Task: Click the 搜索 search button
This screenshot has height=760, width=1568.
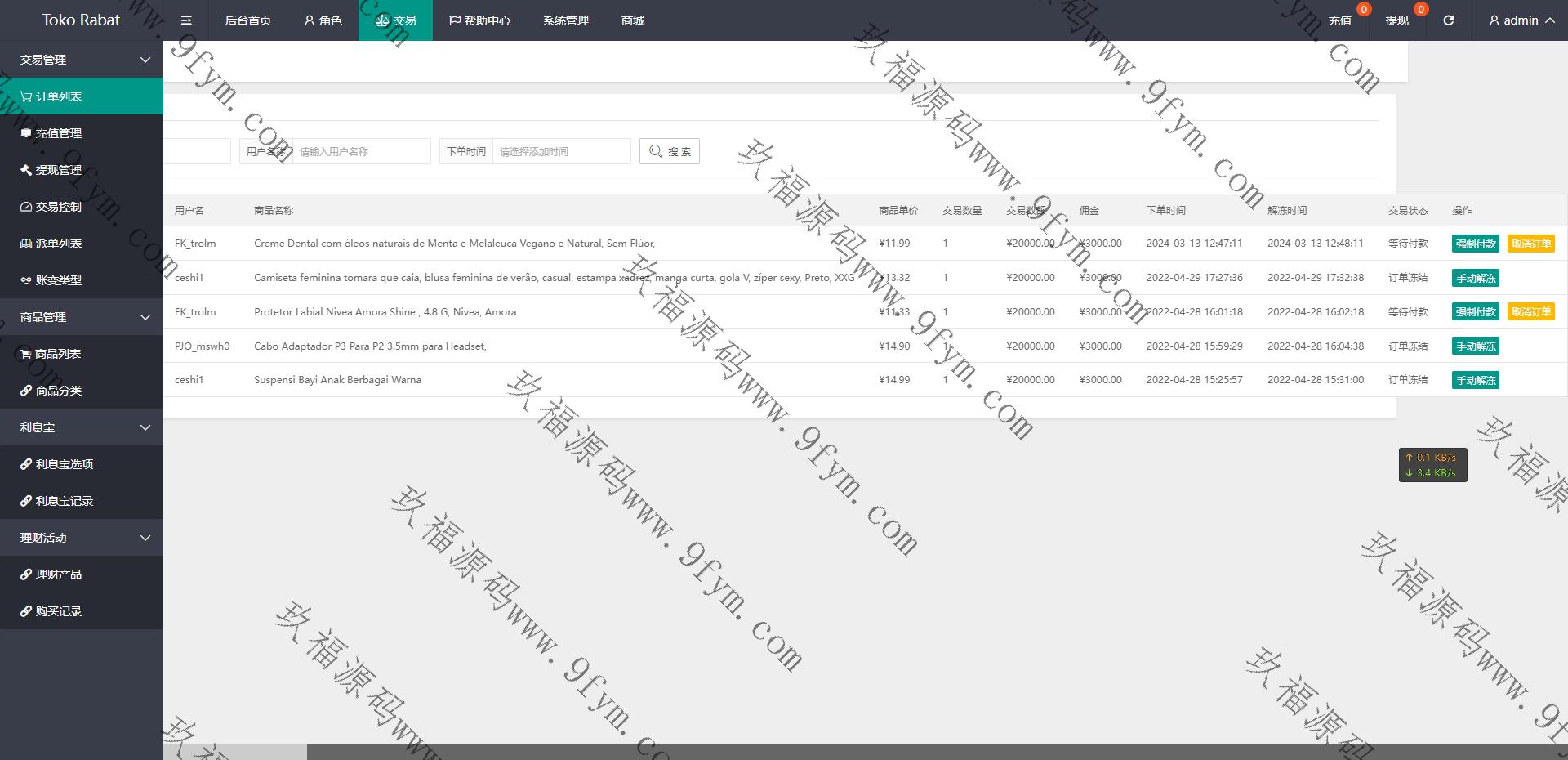Action: coord(670,151)
